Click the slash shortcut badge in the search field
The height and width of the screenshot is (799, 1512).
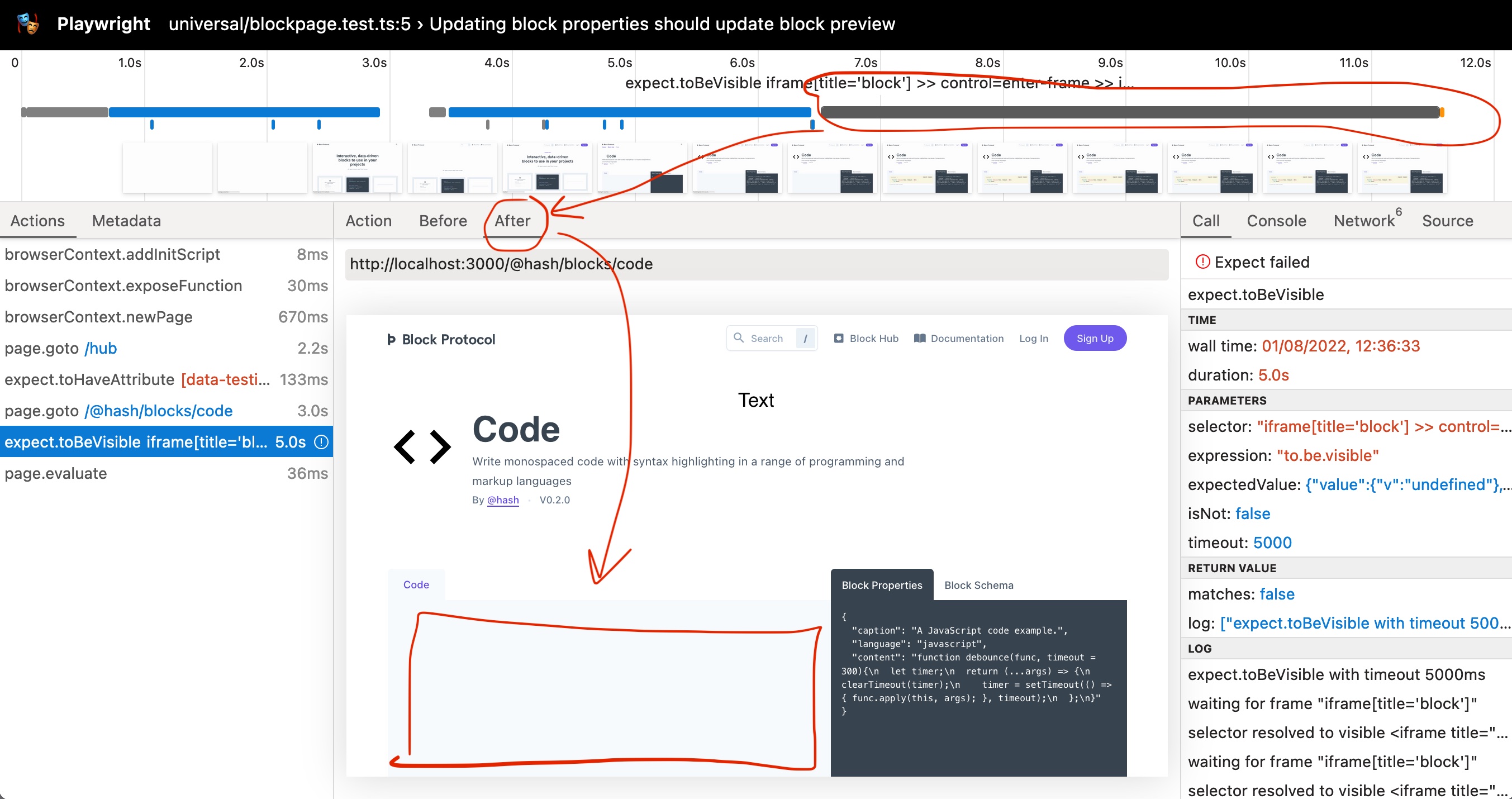click(x=805, y=338)
